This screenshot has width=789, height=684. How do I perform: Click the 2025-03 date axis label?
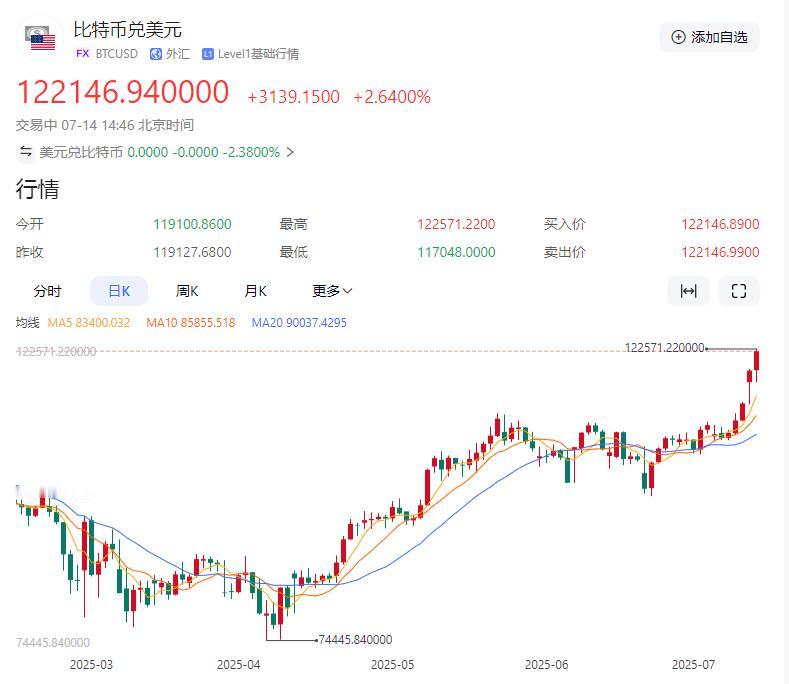pyautogui.click(x=91, y=665)
